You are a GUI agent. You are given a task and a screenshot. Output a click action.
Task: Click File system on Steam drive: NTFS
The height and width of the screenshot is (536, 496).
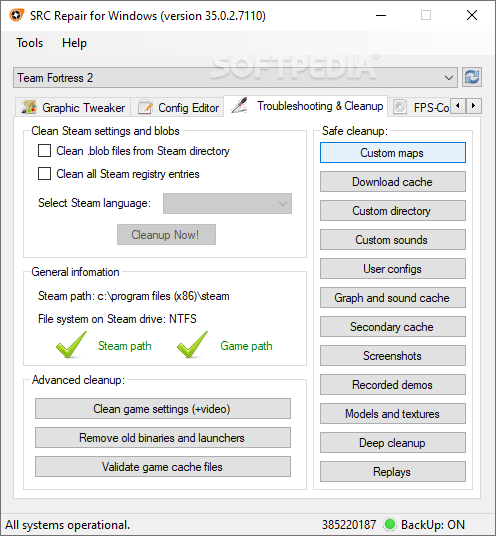click(x=117, y=319)
